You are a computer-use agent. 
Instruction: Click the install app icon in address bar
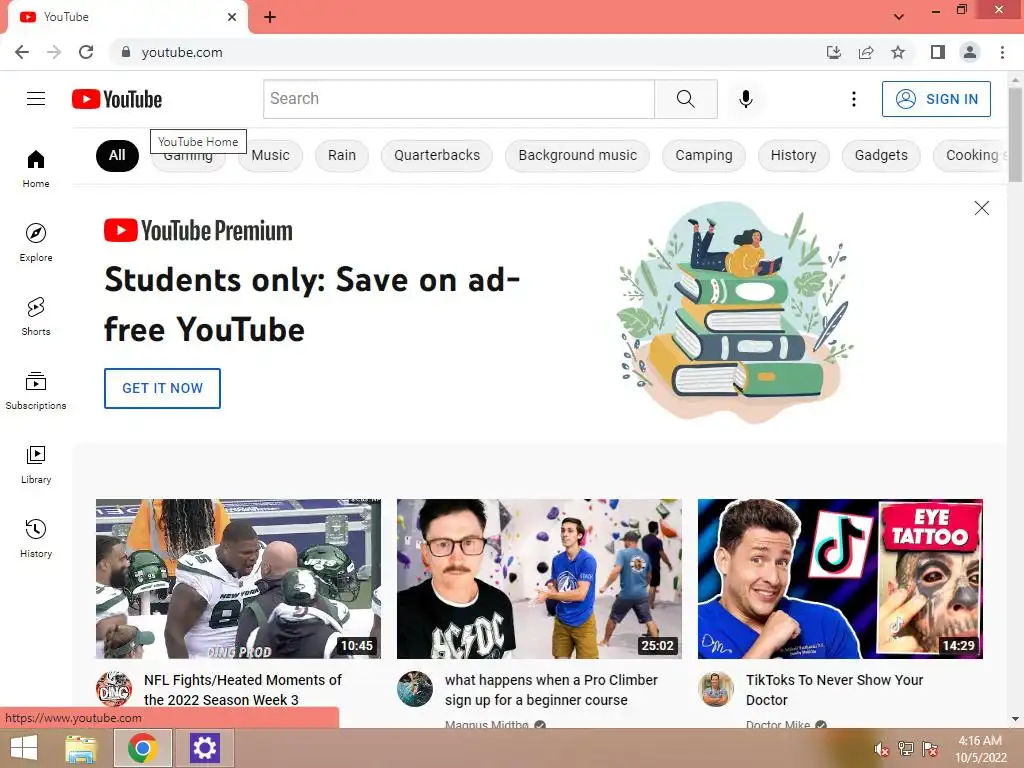click(834, 52)
